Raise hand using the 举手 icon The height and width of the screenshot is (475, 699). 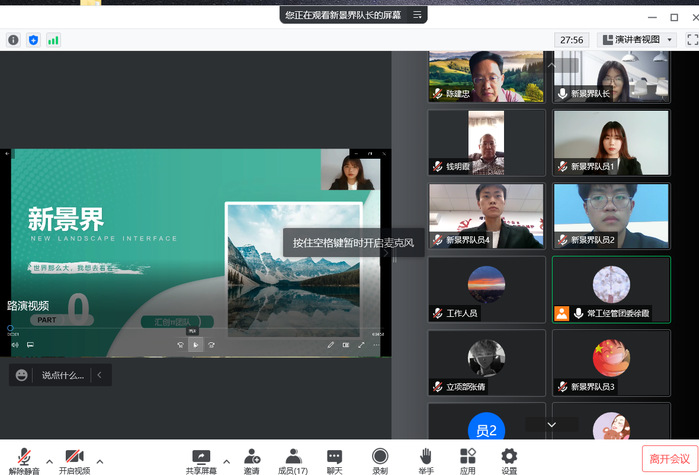tap(426, 456)
